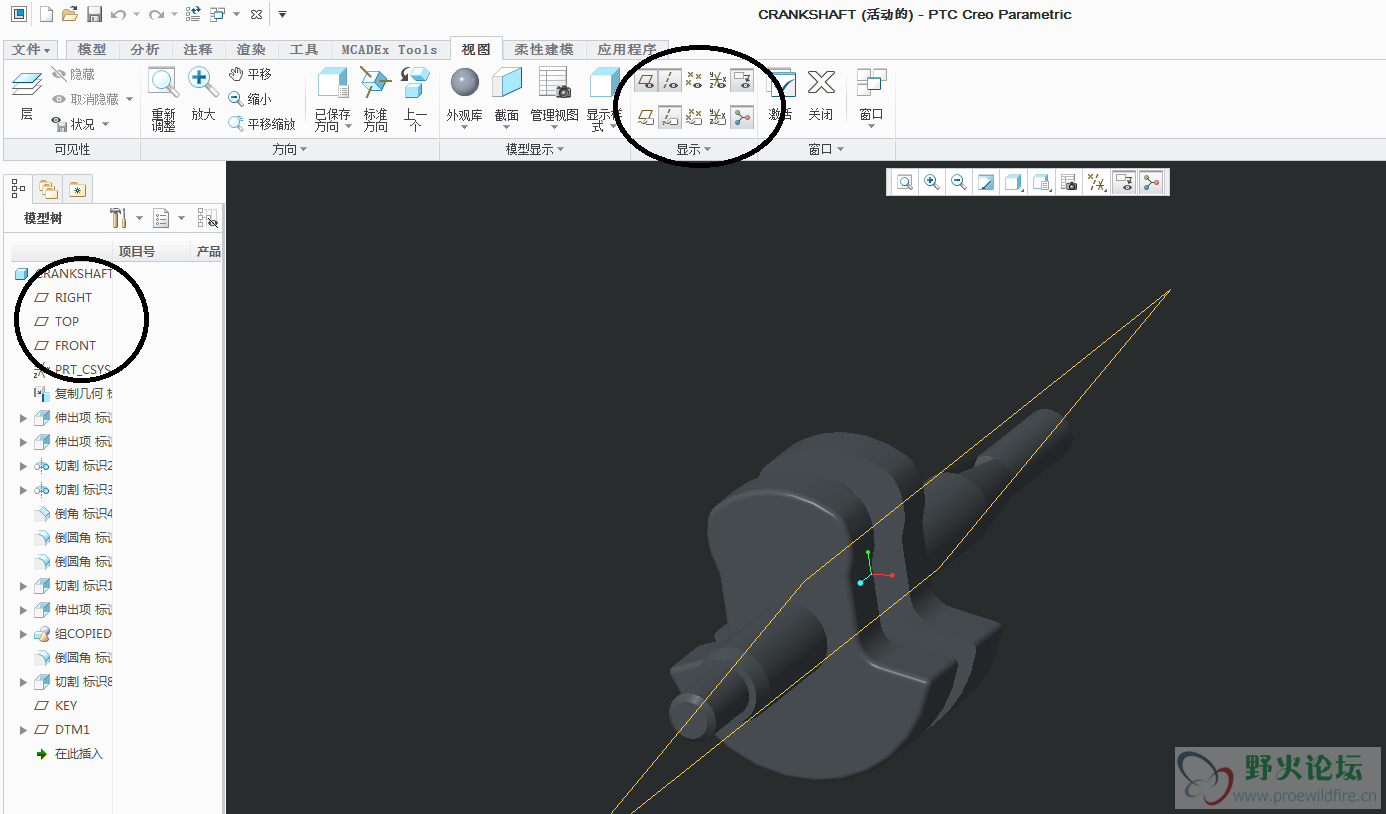Viewport: 1386px width, 814px height.
Task: Redo the last undone action
Action: tap(156, 14)
